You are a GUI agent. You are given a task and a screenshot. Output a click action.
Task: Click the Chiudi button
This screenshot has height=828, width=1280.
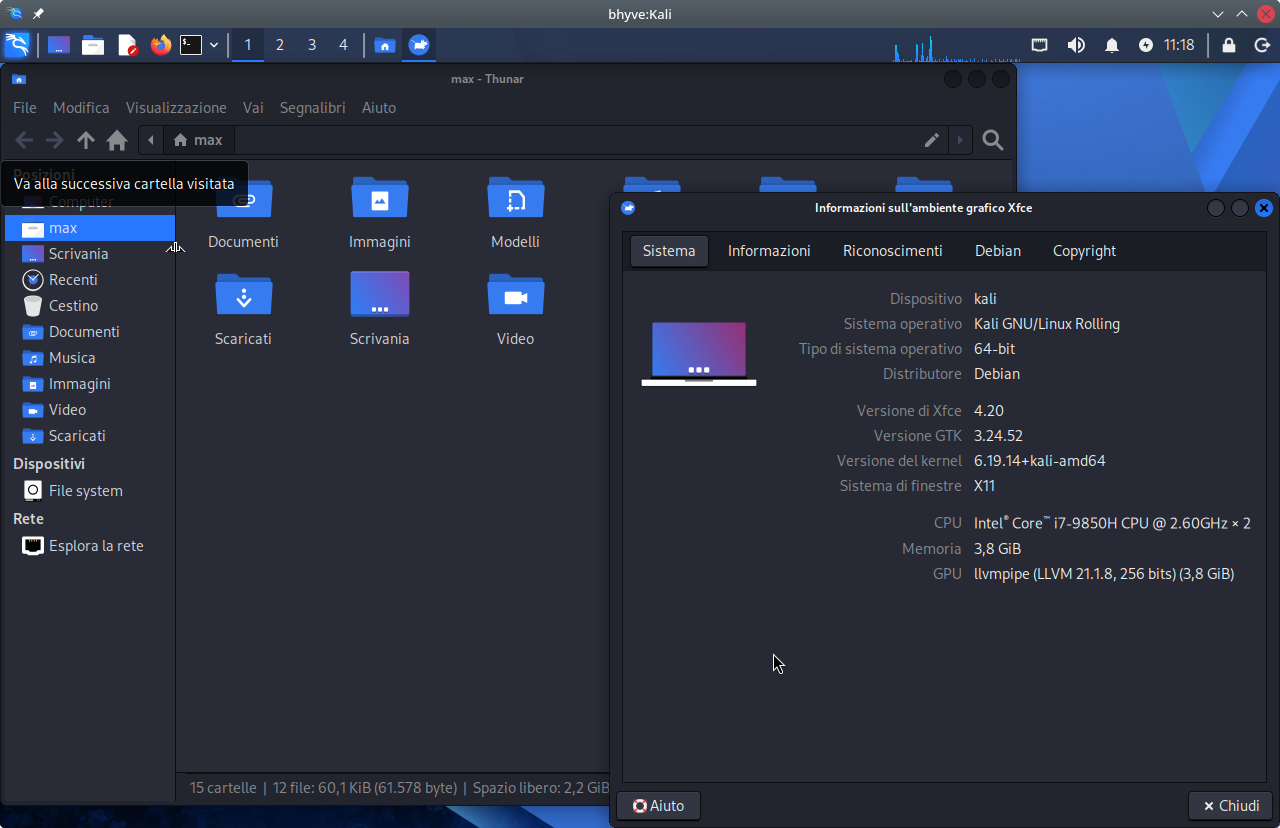click(1230, 806)
